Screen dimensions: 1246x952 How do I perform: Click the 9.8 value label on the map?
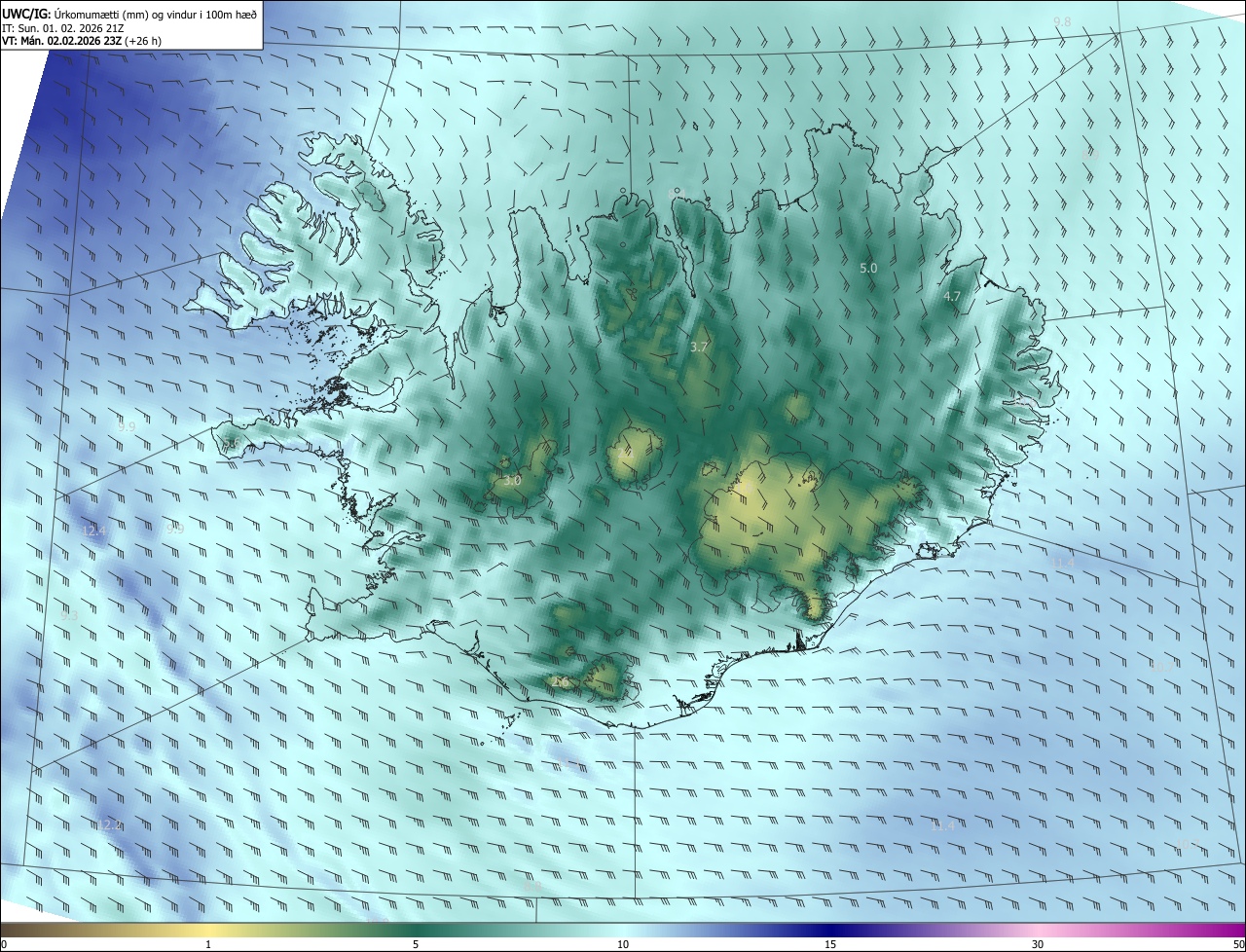(x=1062, y=21)
